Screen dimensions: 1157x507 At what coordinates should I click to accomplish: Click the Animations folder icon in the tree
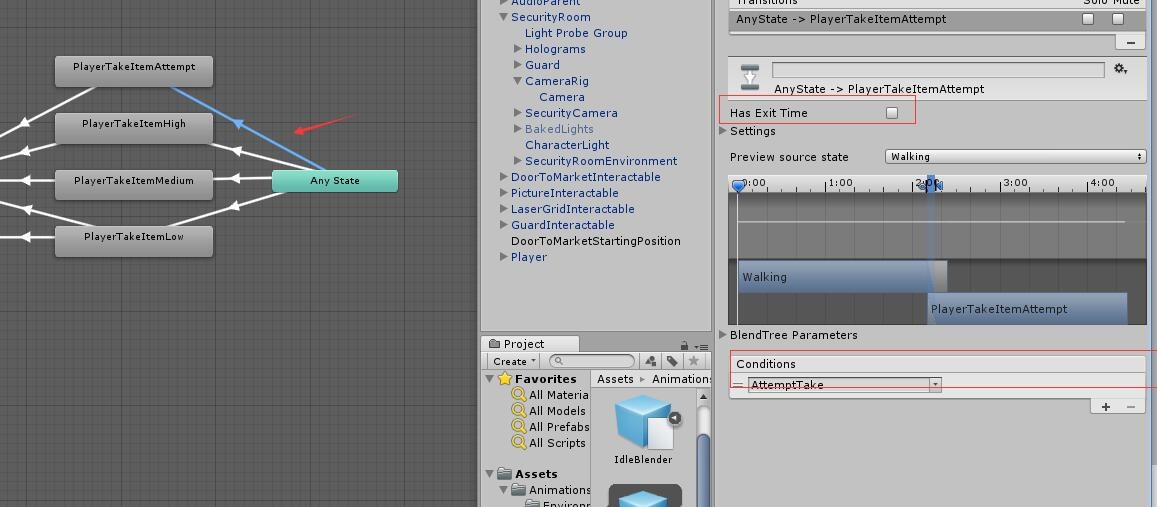coord(519,490)
